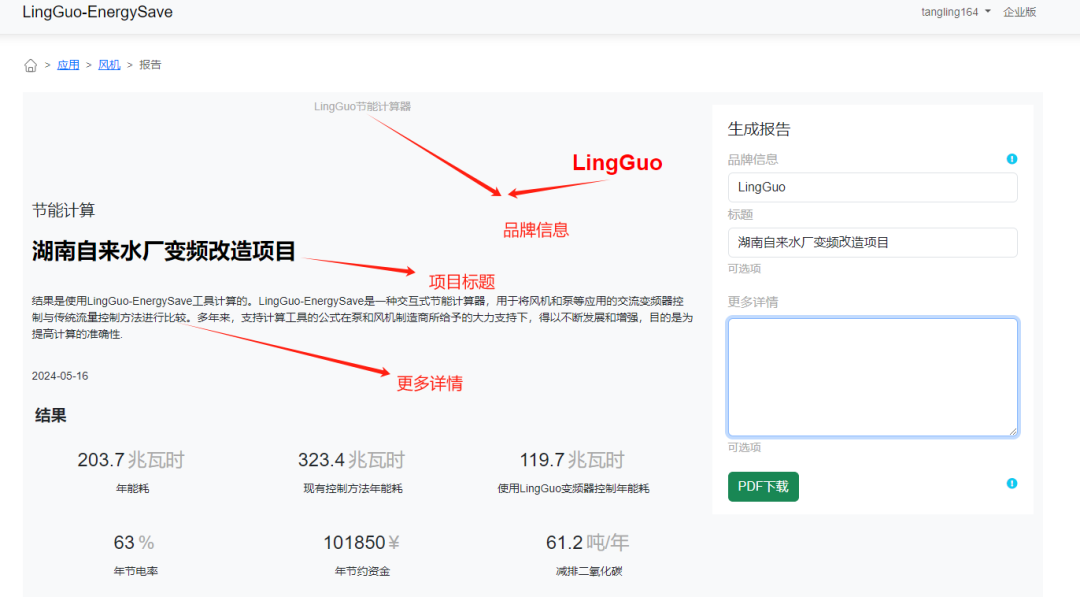The height and width of the screenshot is (597, 1080).
Task: Click the 119.7 兆瓦时 value
Action: [572, 460]
